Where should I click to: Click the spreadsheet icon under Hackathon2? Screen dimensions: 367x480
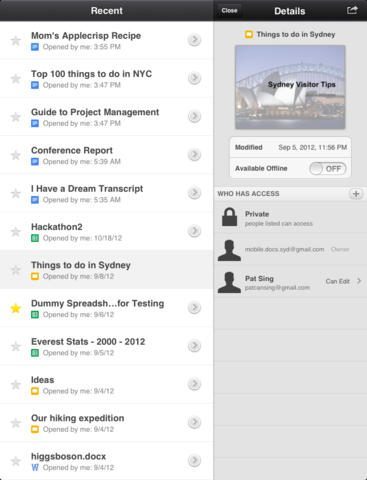click(x=35, y=238)
